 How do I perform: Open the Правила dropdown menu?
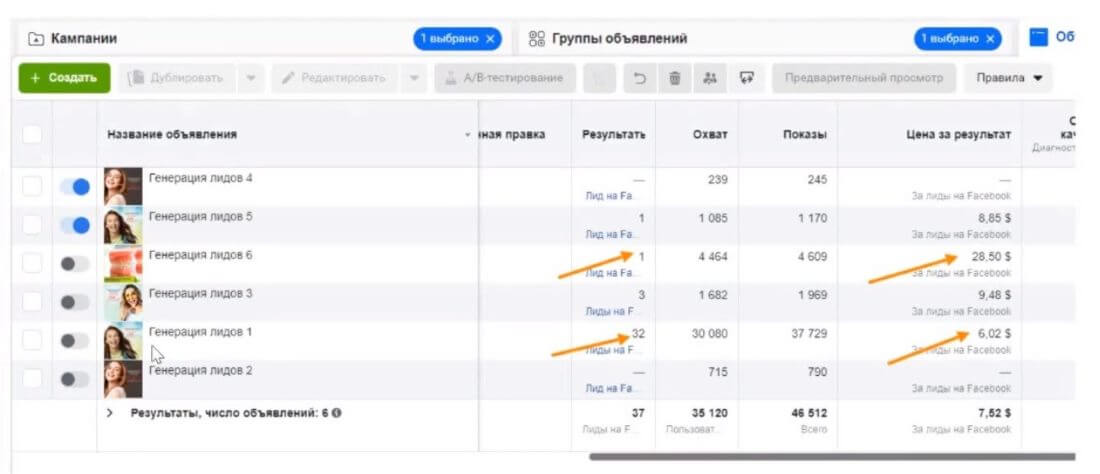pyautogui.click(x=1007, y=78)
